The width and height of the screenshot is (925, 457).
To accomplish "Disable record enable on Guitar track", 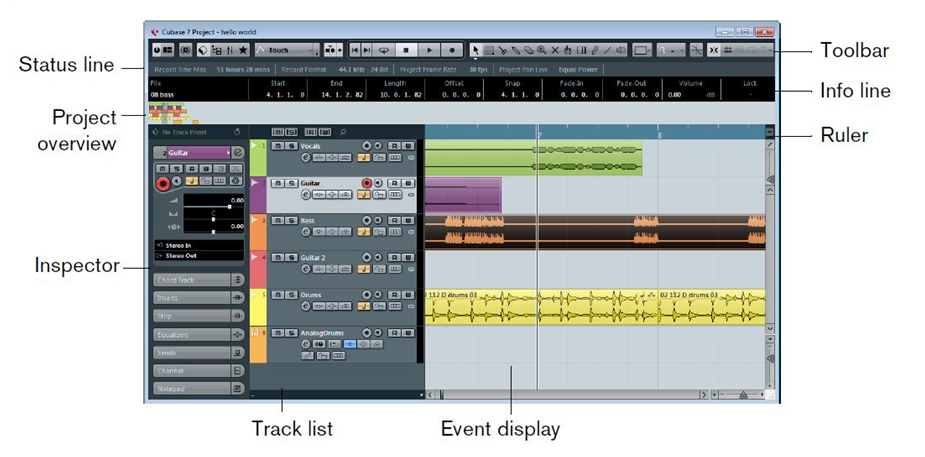I will 366,183.
